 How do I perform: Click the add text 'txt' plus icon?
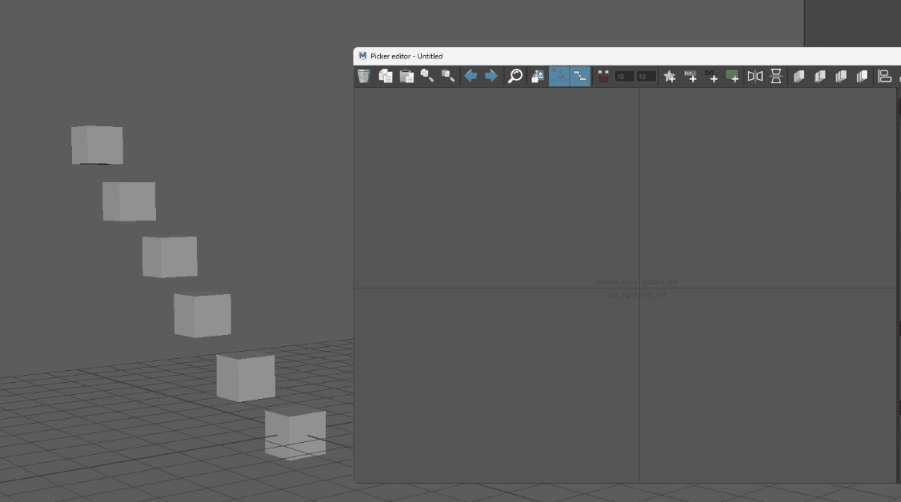tap(711, 76)
